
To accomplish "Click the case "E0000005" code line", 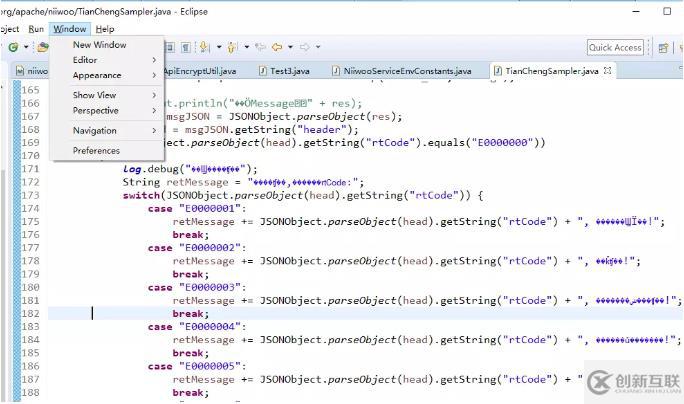I will [x=197, y=366].
